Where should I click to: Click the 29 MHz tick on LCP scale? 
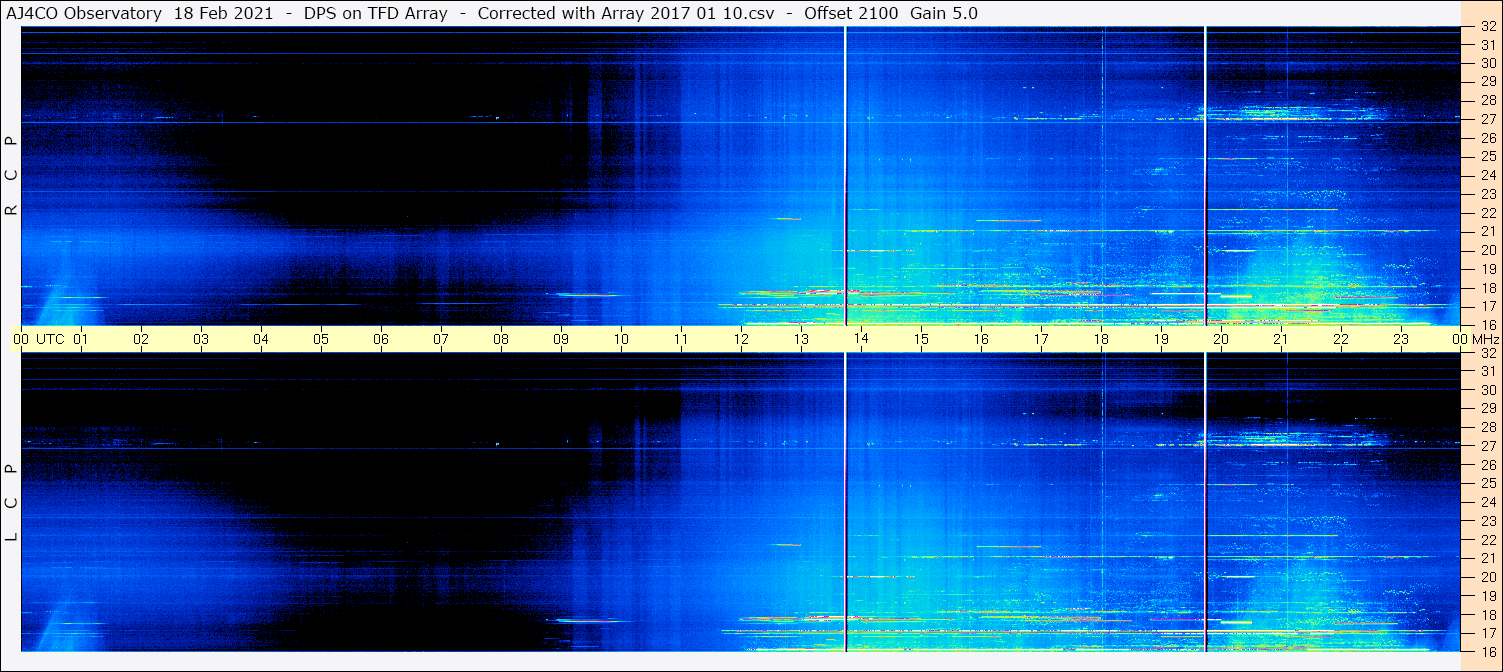point(1488,409)
